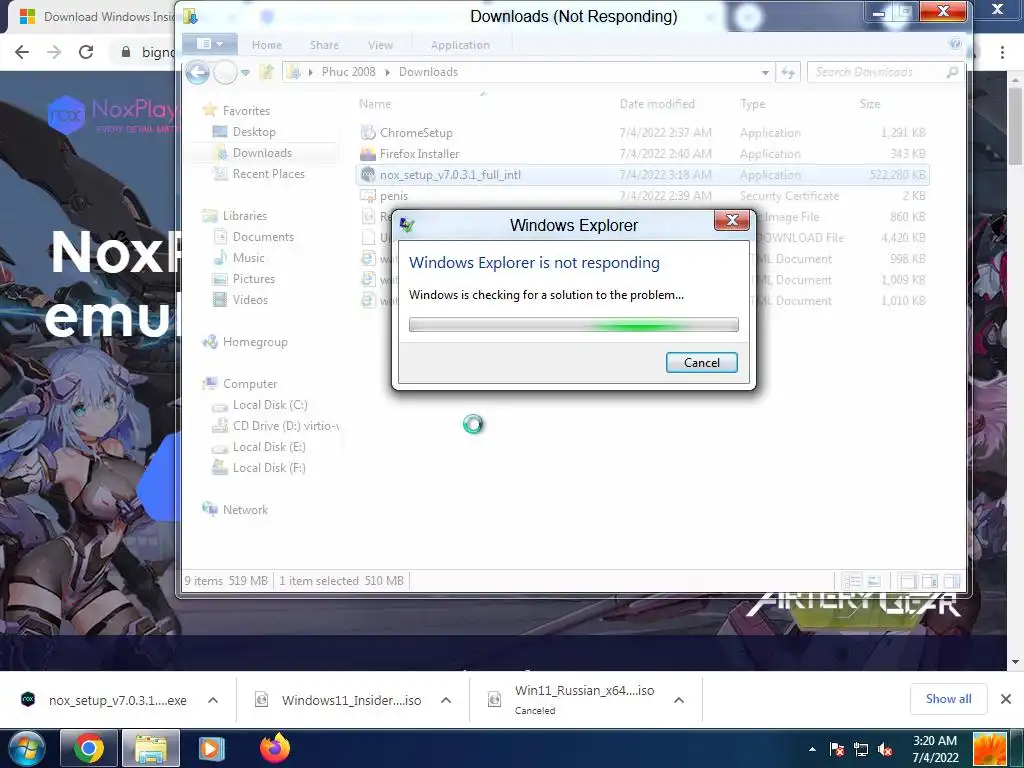Open the Application ribbon tab

460,45
